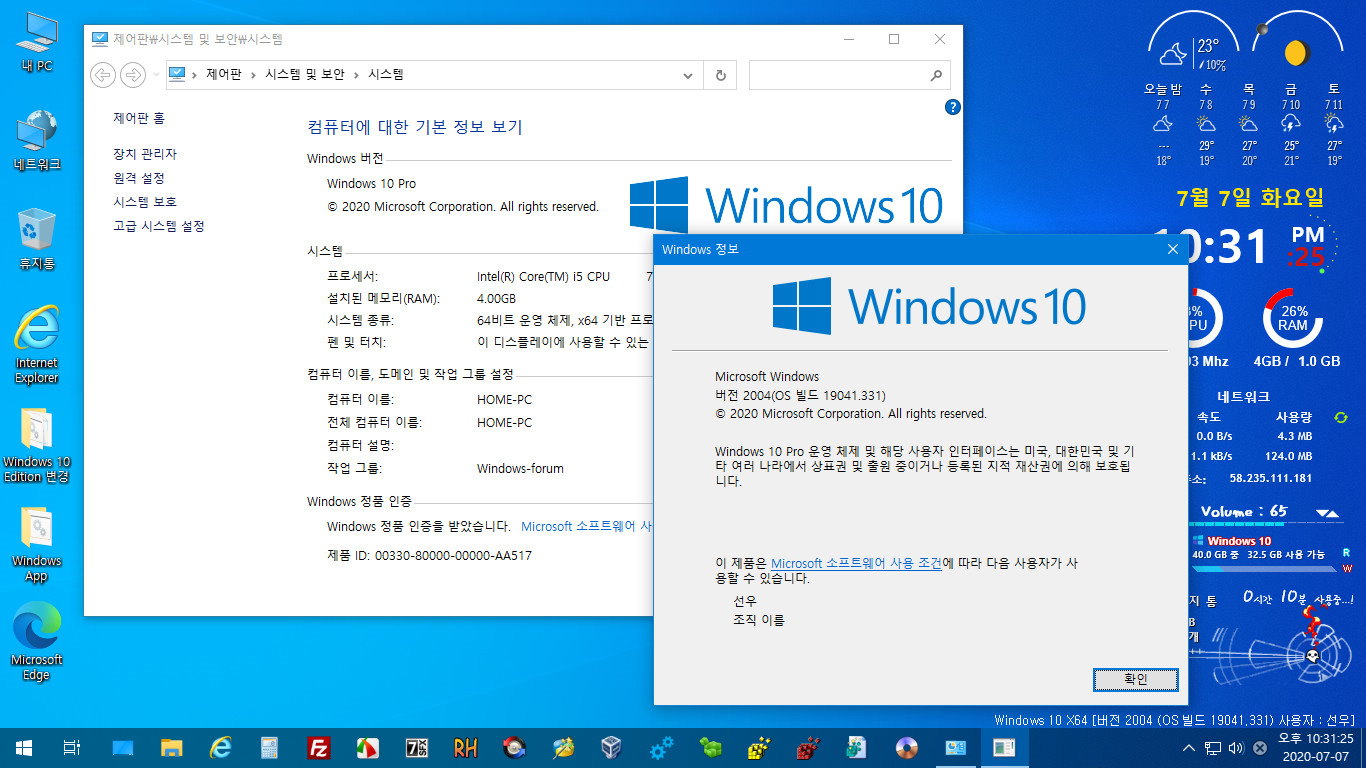
Task: Launch Microsoft Edge from the desktop
Action: (x=37, y=642)
